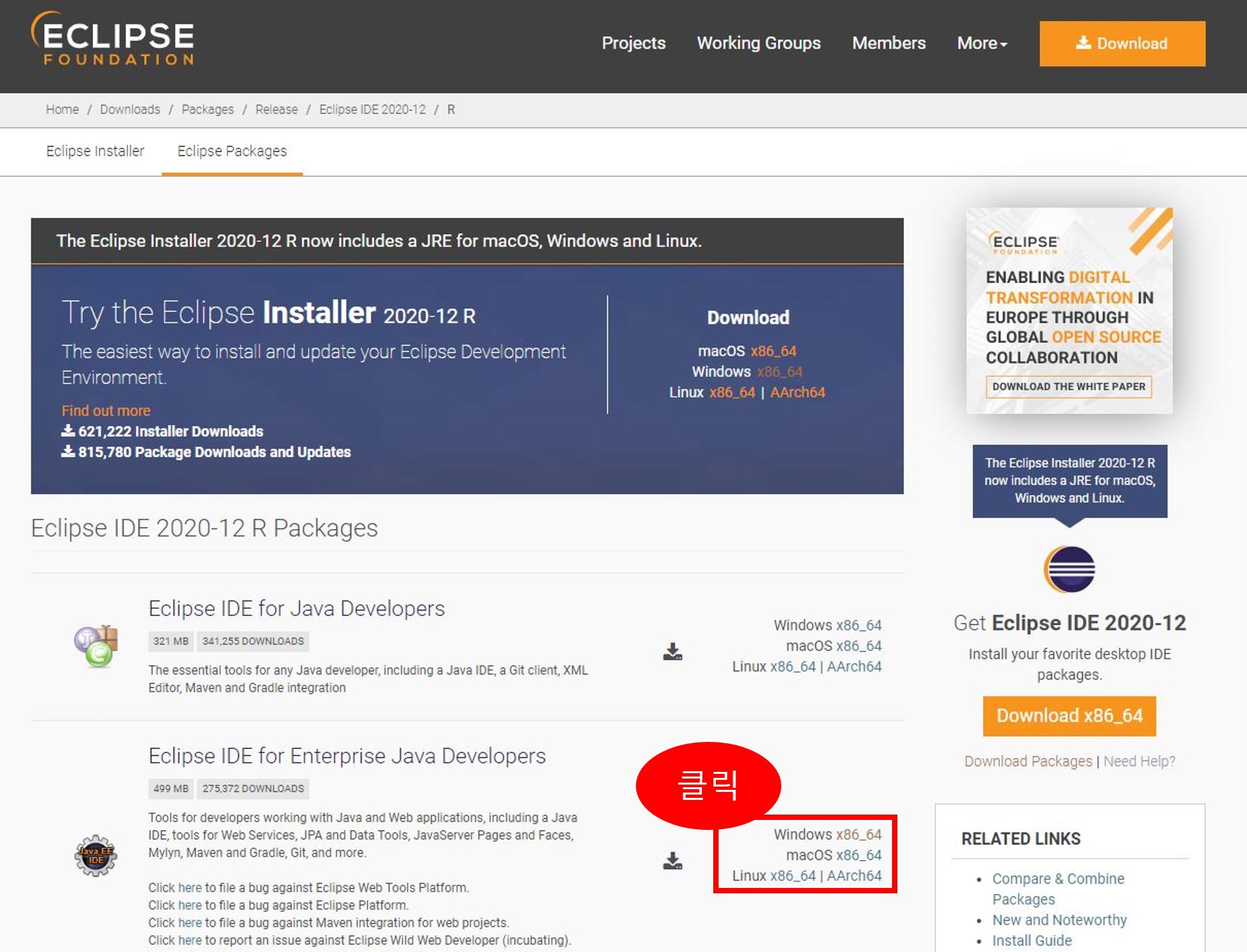Download Java Developers Linux AArch64
The width and height of the screenshot is (1247, 952).
pyautogui.click(x=854, y=666)
